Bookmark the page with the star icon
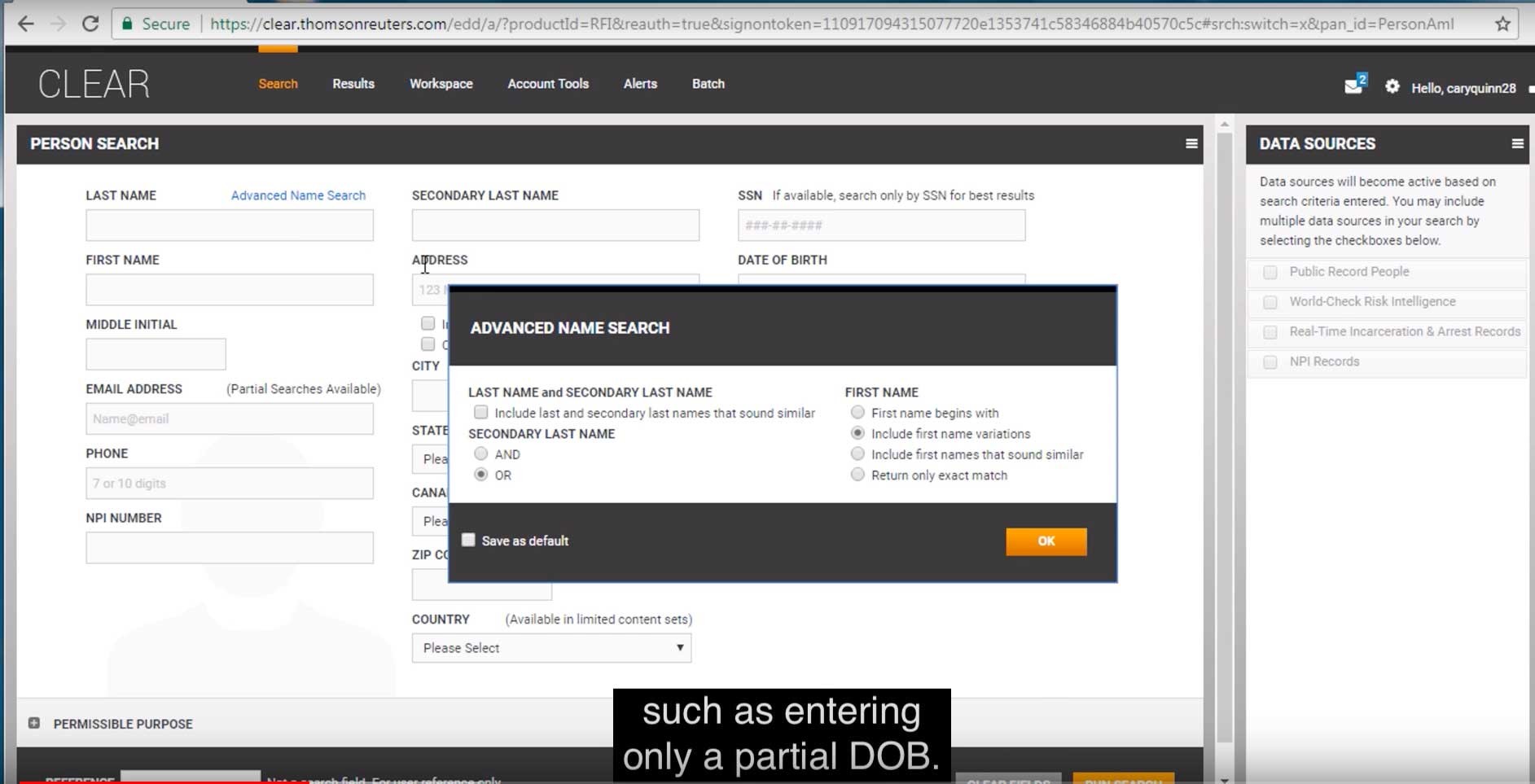The width and height of the screenshot is (1535, 784). (1502, 24)
